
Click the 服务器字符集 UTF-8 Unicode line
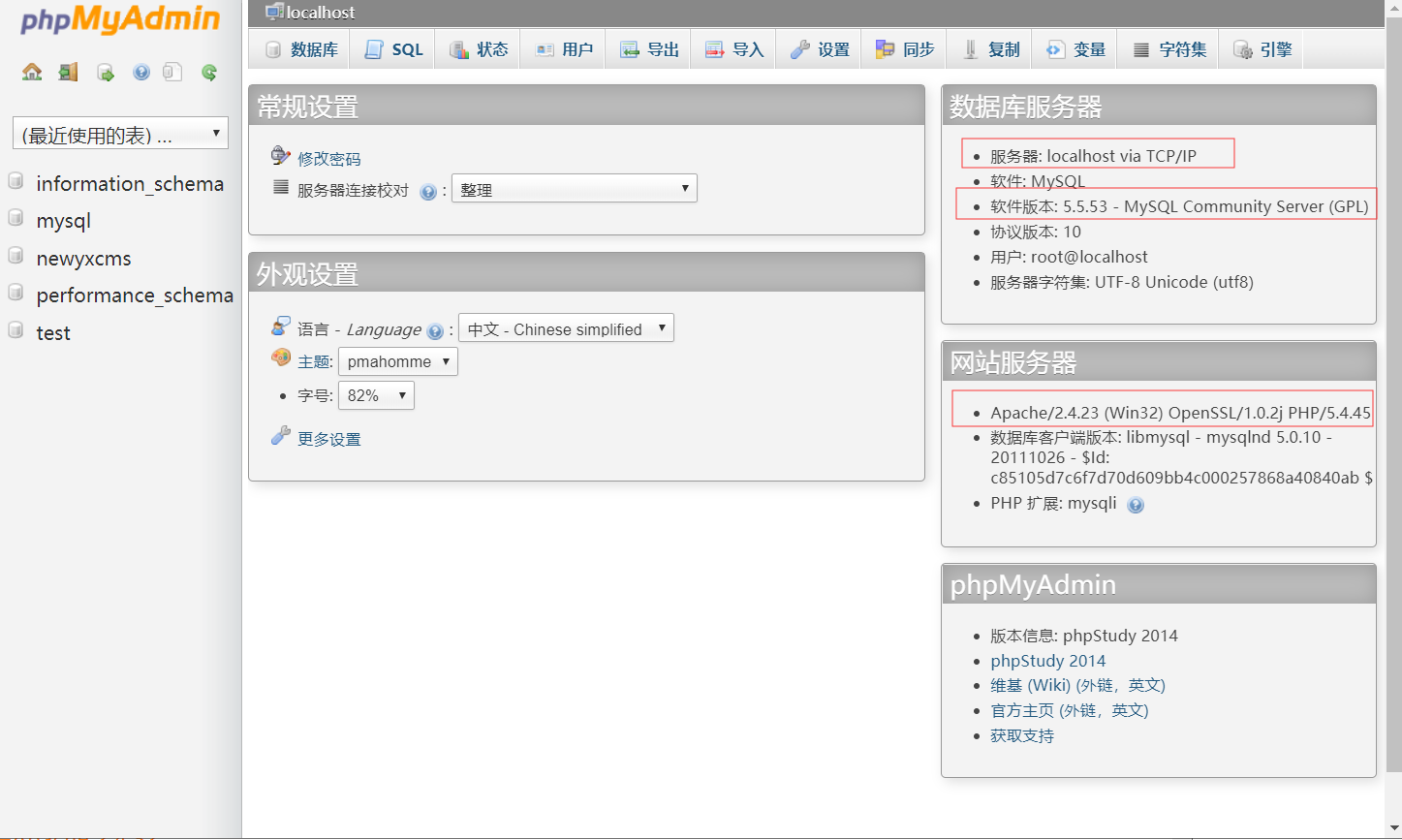(x=1122, y=282)
